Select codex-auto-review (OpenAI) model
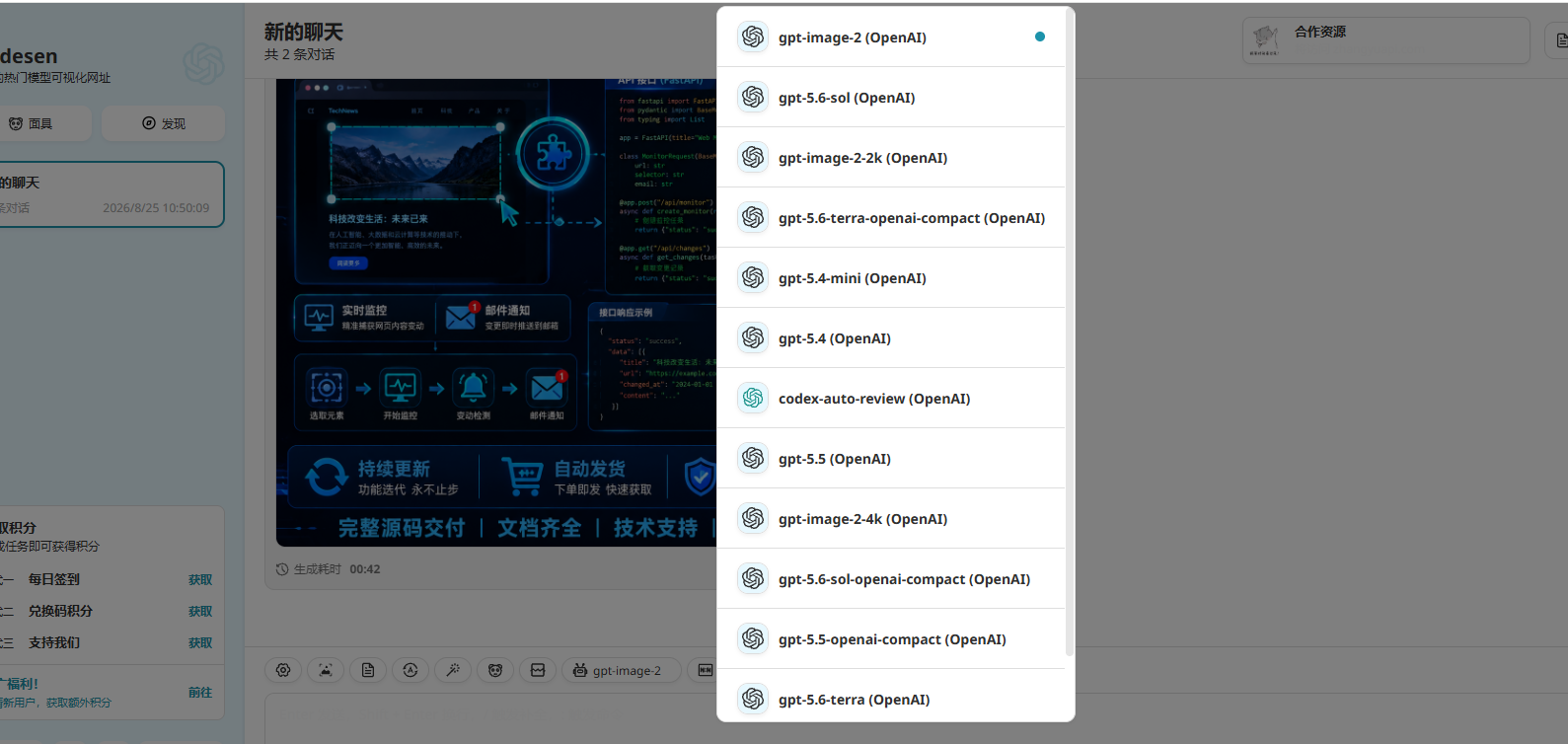The height and width of the screenshot is (744, 1568). coord(891,399)
